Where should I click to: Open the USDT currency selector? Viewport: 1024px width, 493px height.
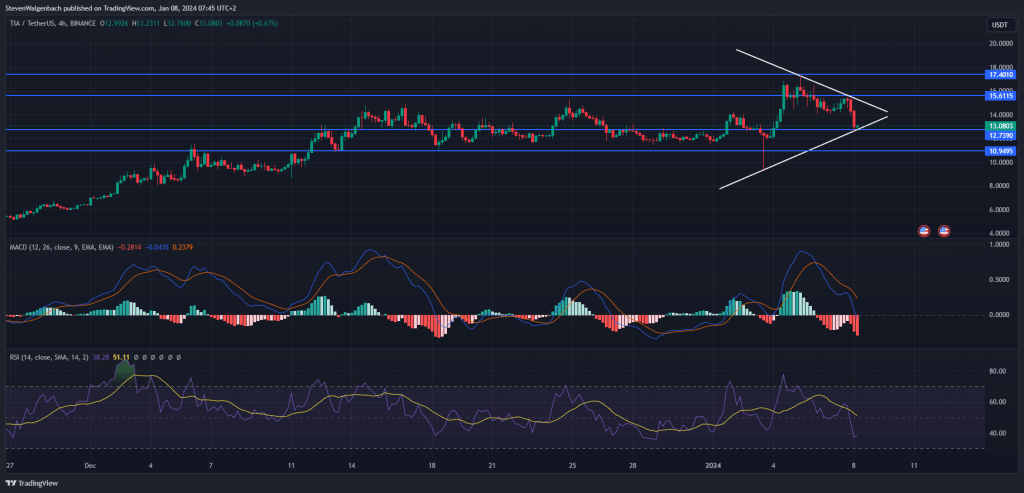coord(999,25)
